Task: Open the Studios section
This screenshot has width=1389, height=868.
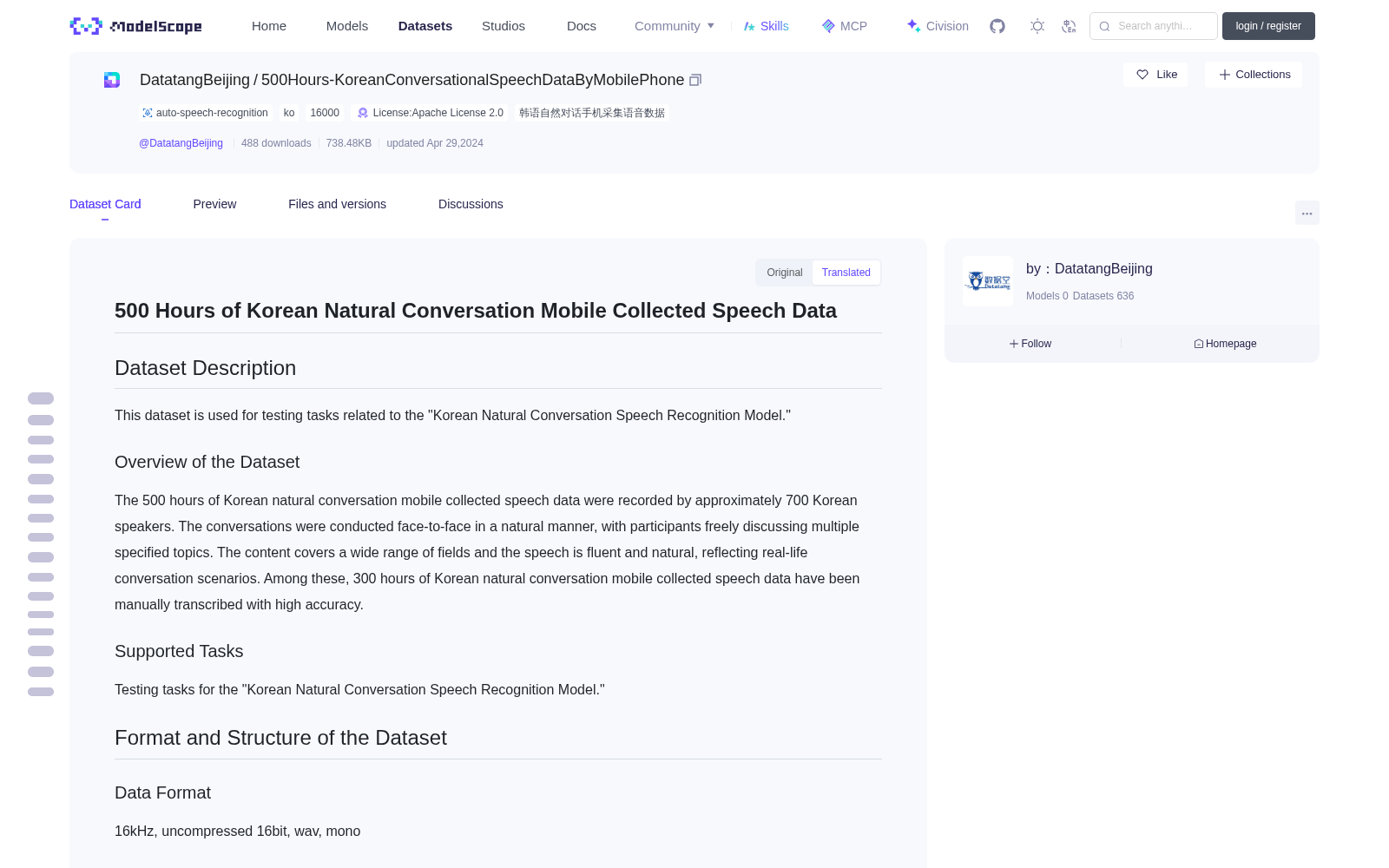Action: click(x=504, y=26)
